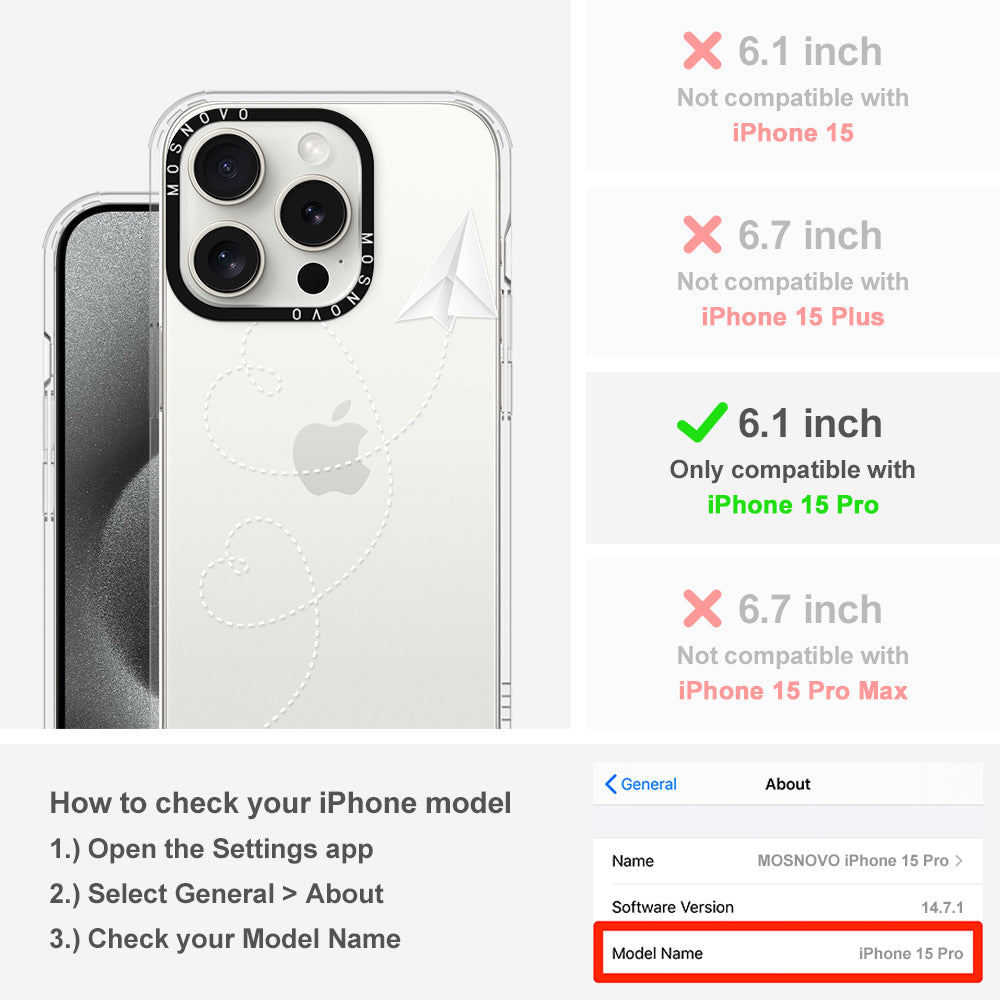The height and width of the screenshot is (1000, 1000).
Task: Click the iPhone 15 Plus label
Action: [793, 317]
